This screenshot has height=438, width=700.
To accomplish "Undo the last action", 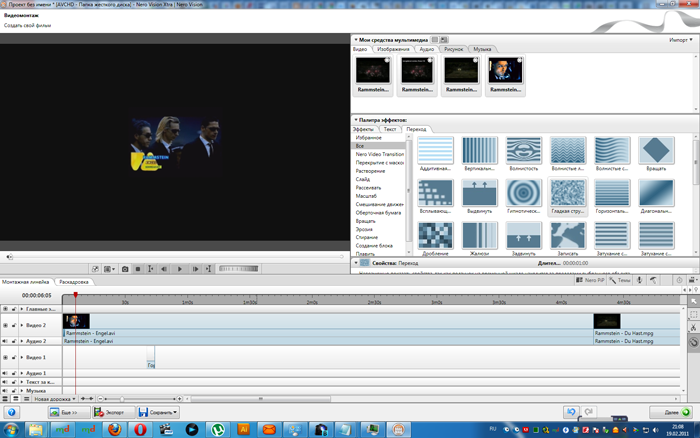I will tap(571, 412).
